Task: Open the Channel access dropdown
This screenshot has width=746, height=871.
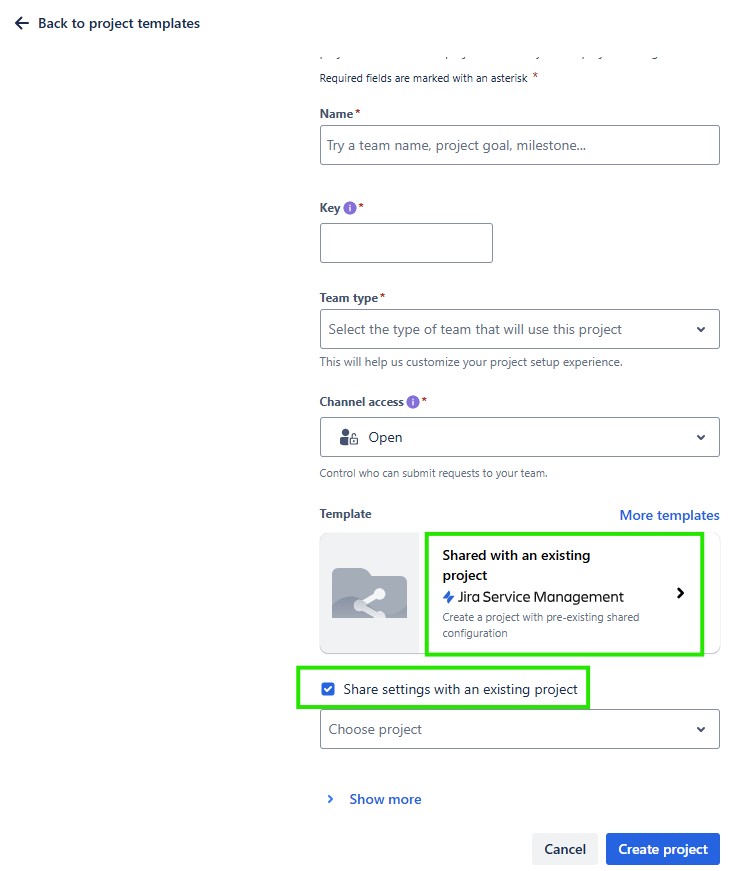Action: click(x=520, y=436)
